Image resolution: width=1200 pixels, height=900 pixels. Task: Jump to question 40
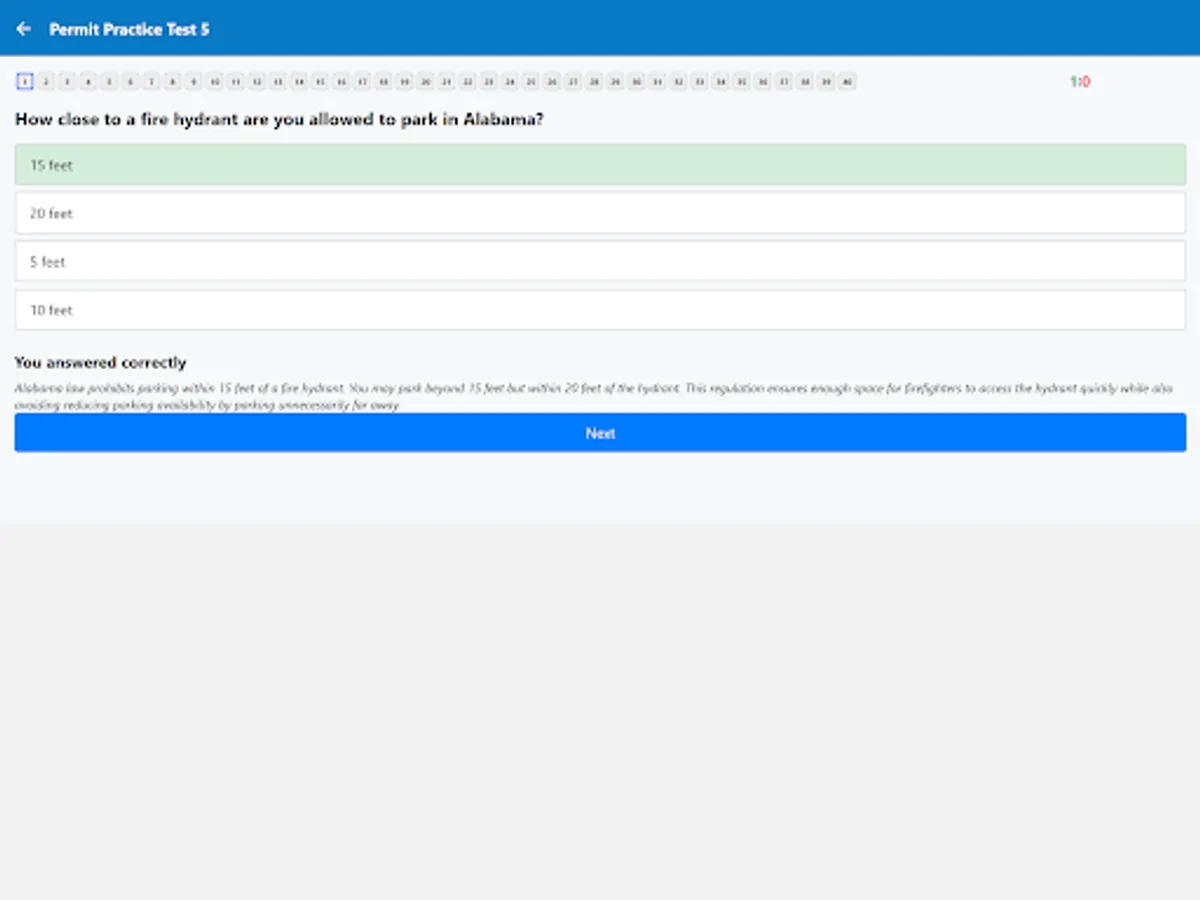tap(847, 81)
